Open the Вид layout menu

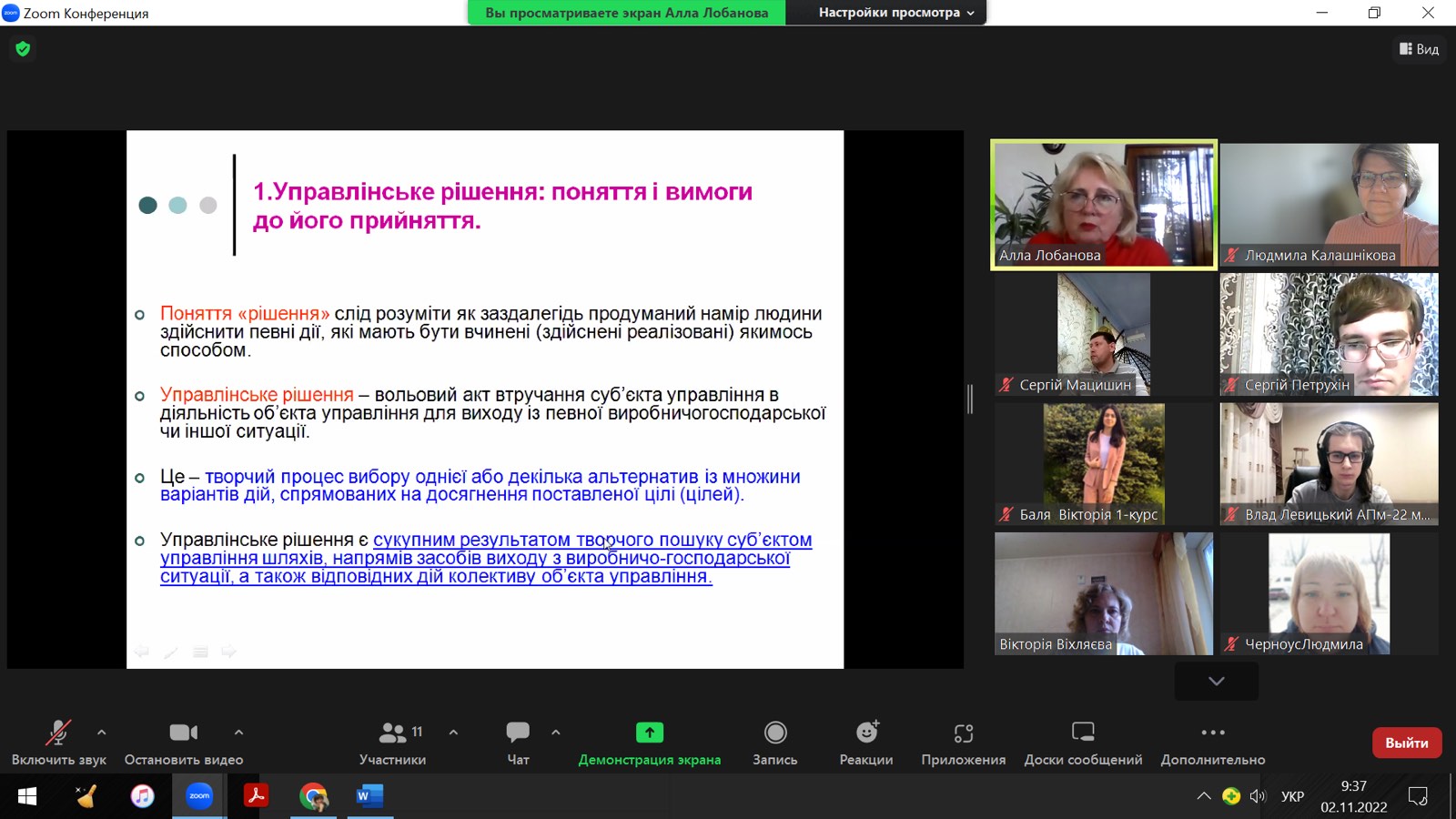point(1419,49)
